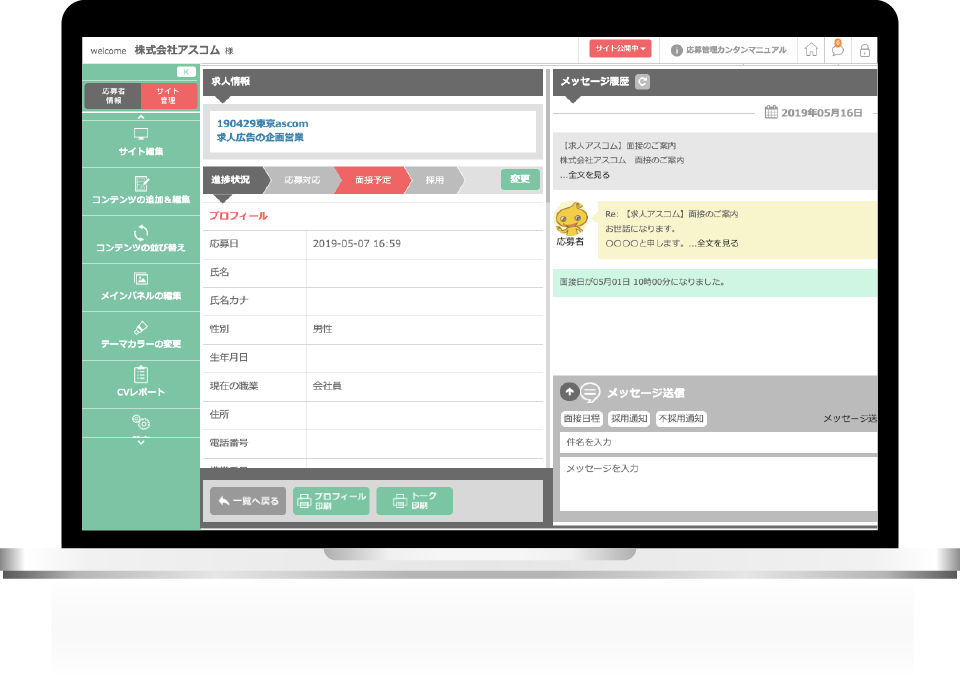
Task: Open メインパネルの編集 in the sidebar
Action: coord(141,287)
